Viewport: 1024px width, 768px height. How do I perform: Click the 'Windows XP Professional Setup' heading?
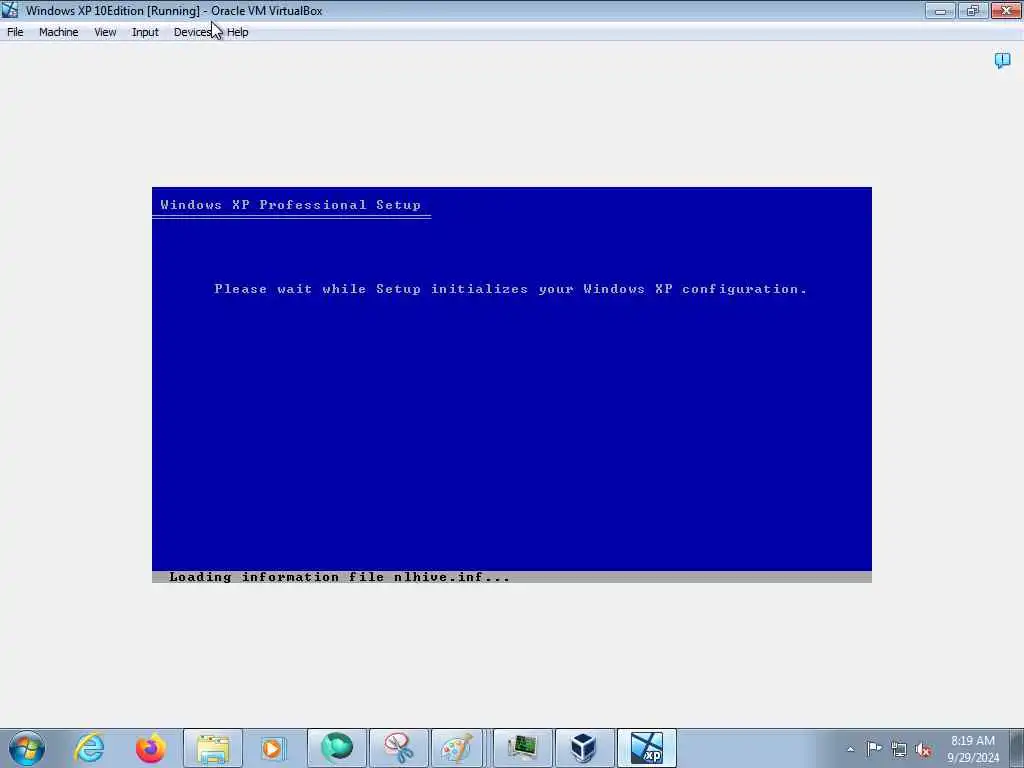click(x=291, y=205)
